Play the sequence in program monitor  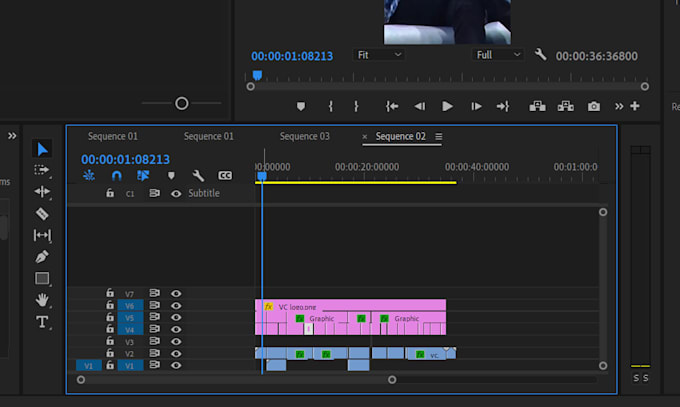coord(447,106)
